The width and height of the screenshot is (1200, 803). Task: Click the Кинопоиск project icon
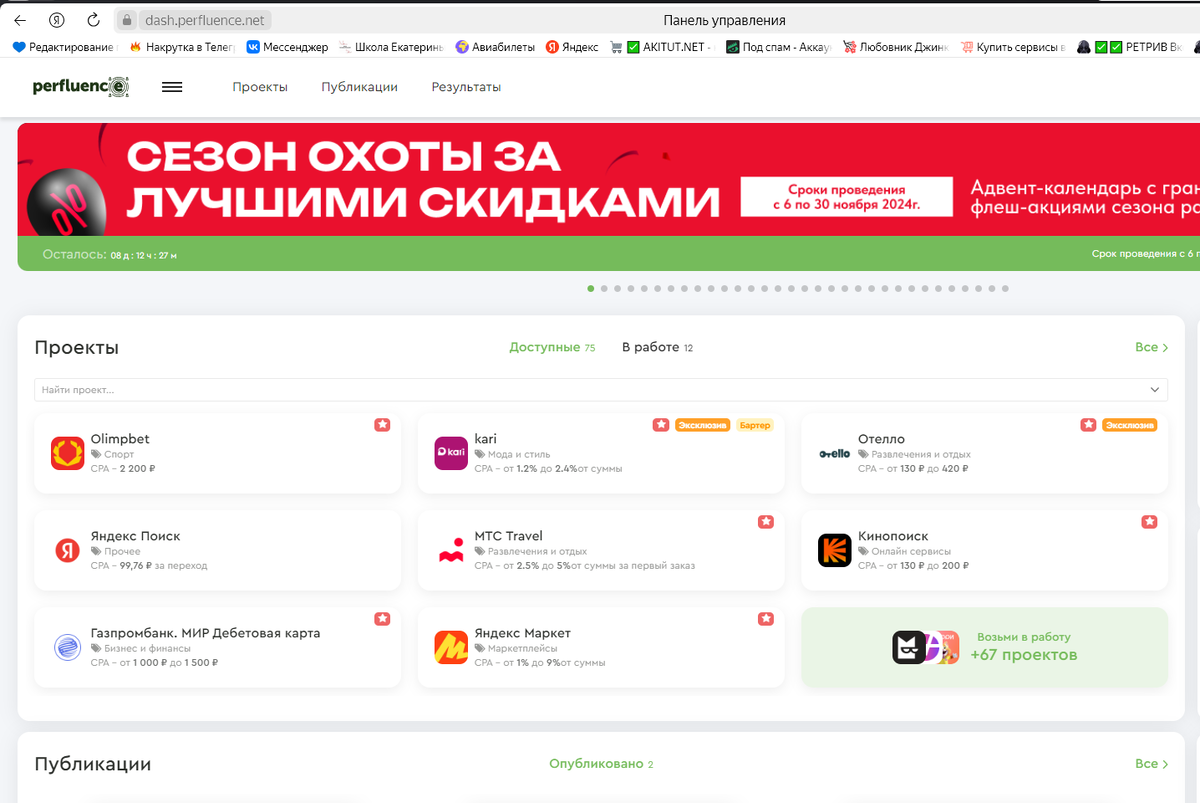coord(834,550)
